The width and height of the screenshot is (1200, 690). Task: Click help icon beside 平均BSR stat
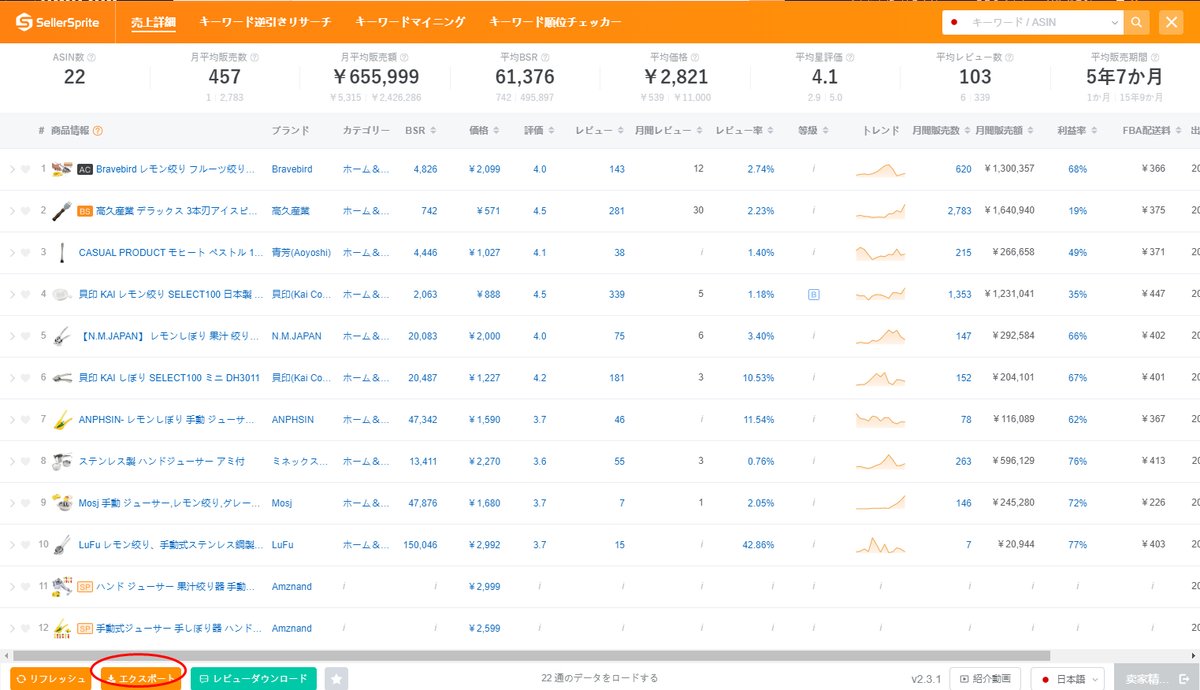[x=545, y=57]
